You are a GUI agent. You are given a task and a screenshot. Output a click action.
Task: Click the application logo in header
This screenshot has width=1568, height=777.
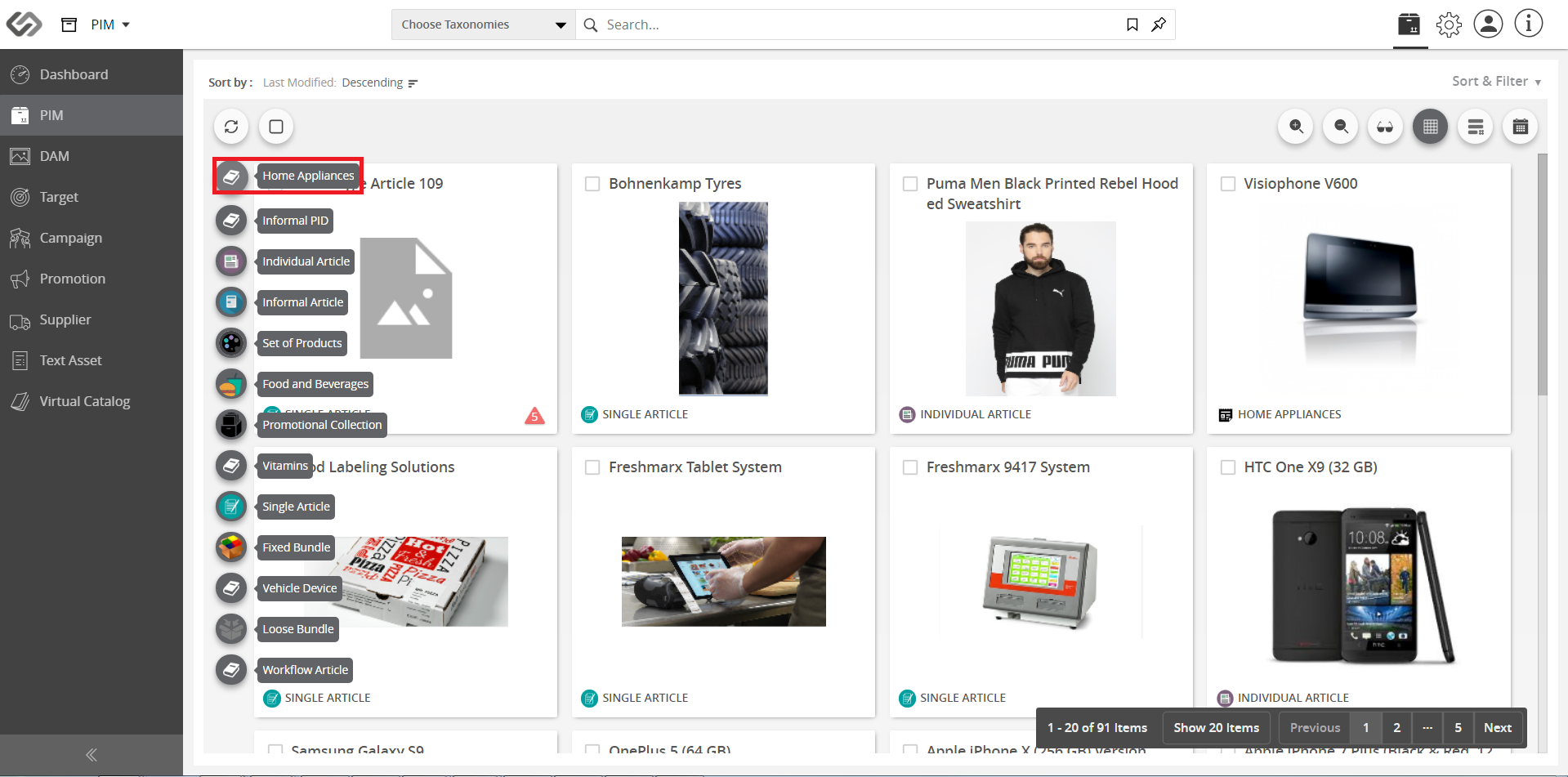[24, 24]
